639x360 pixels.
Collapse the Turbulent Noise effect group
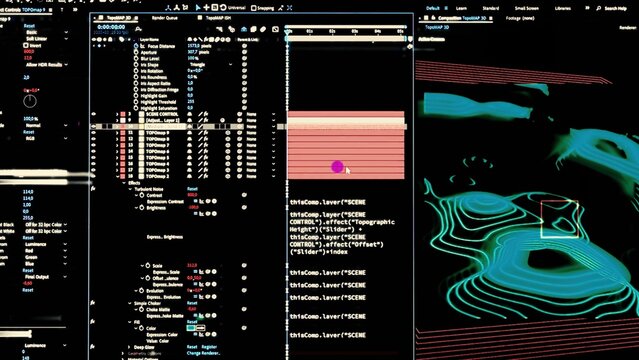point(130,189)
